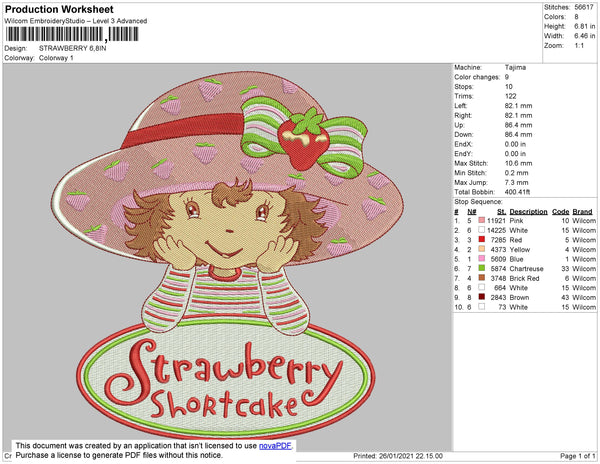Select the 'Page 1 of 1' footer text
This screenshot has height=464, width=600.
pos(578,456)
